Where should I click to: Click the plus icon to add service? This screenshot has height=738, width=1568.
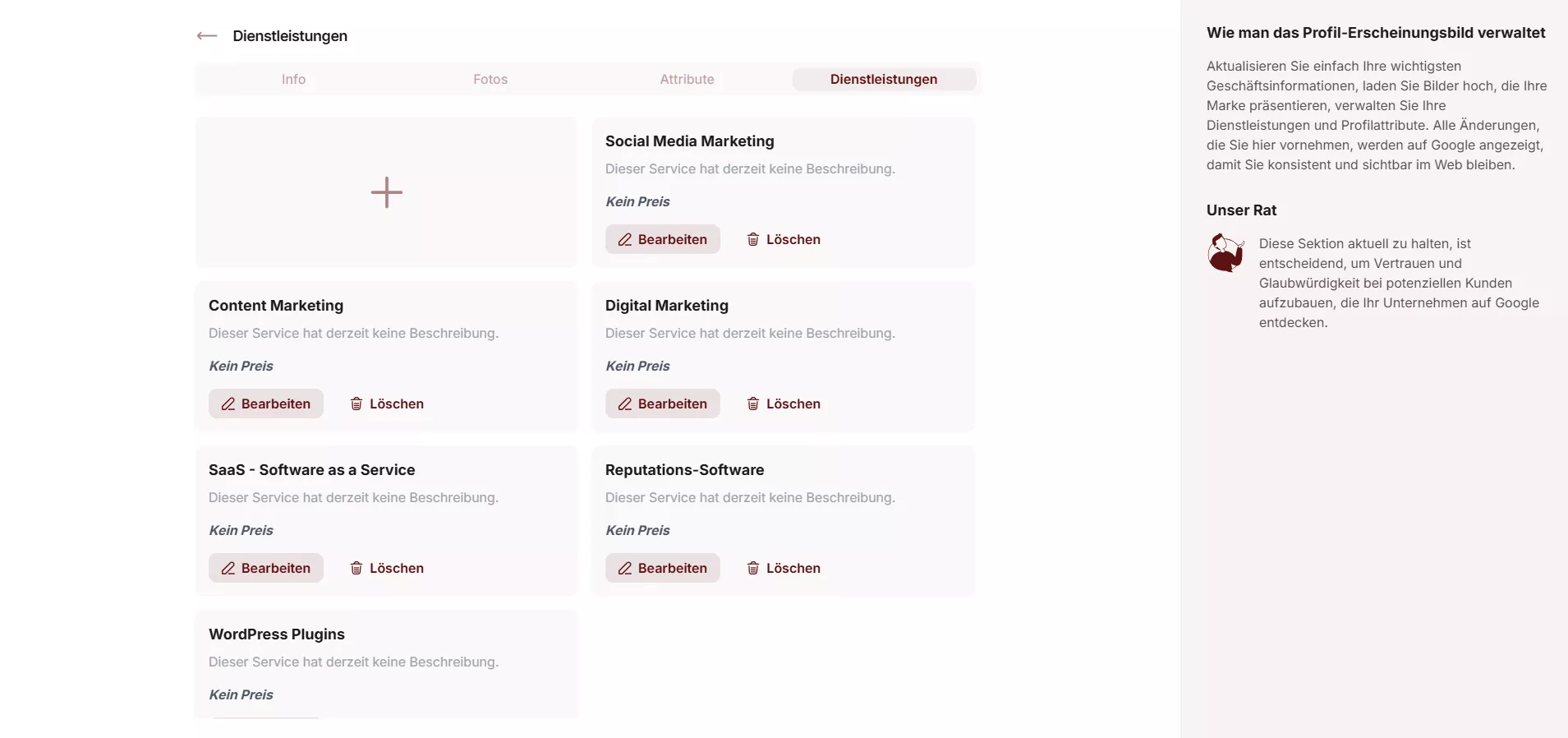click(386, 192)
